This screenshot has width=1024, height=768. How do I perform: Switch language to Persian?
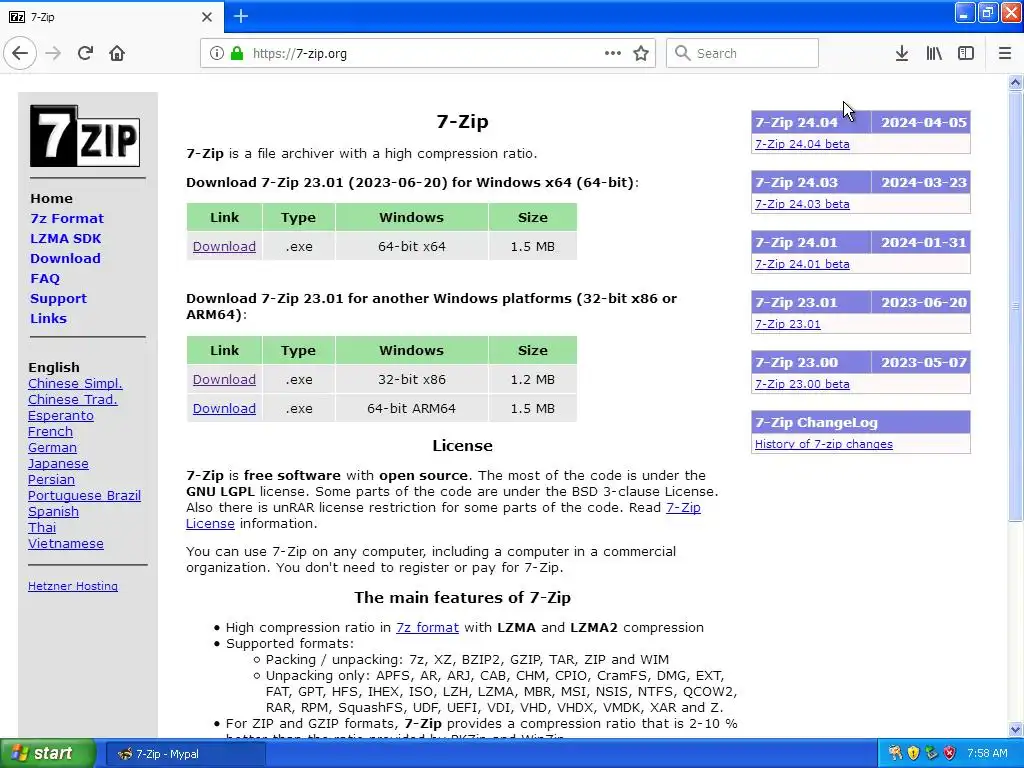click(x=51, y=479)
